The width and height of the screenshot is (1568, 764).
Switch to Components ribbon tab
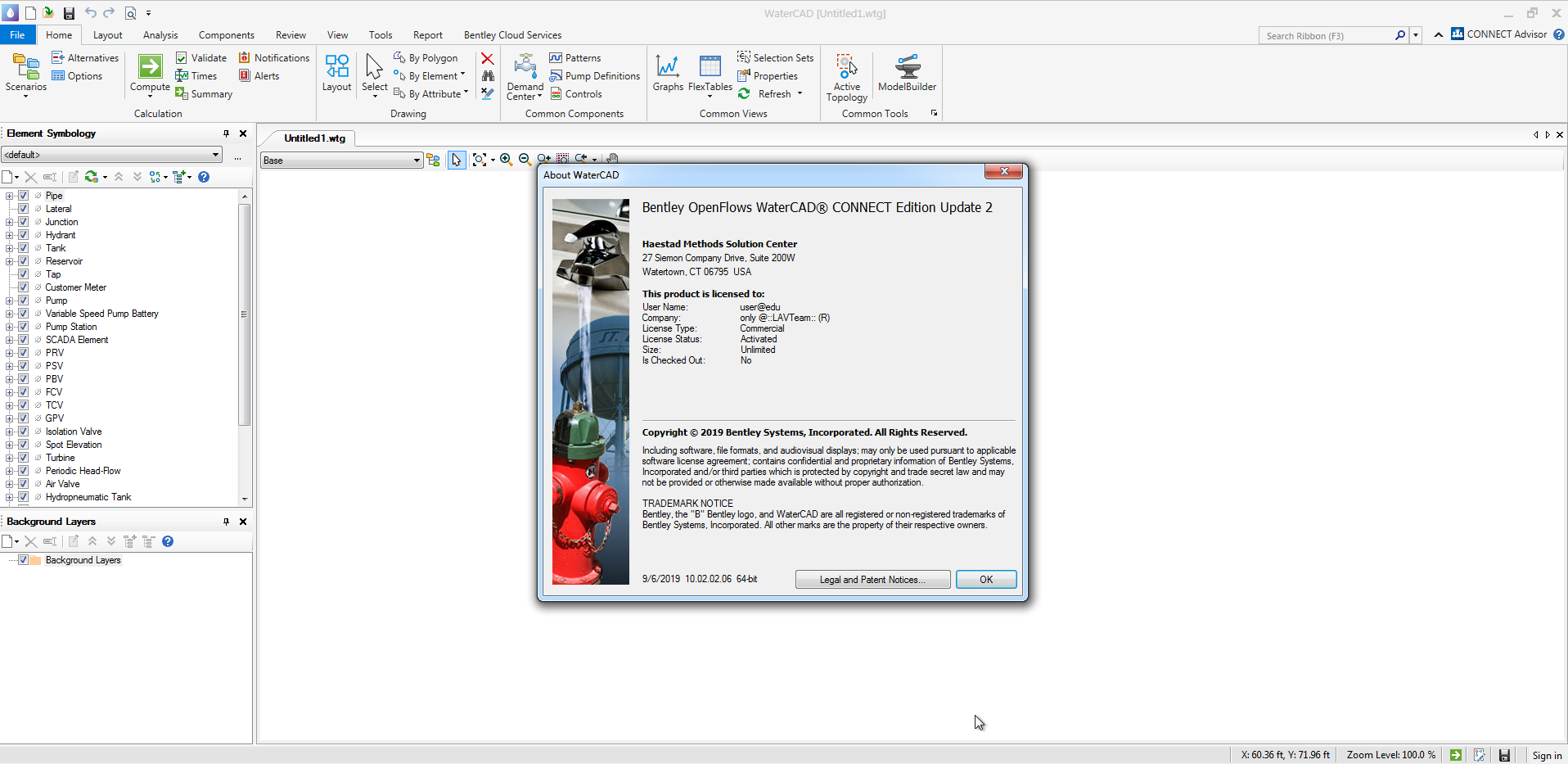pos(227,35)
